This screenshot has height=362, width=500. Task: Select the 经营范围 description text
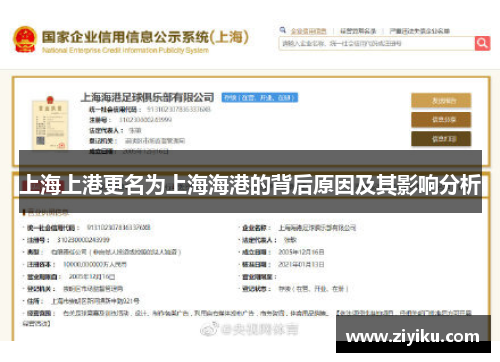click(x=247, y=318)
